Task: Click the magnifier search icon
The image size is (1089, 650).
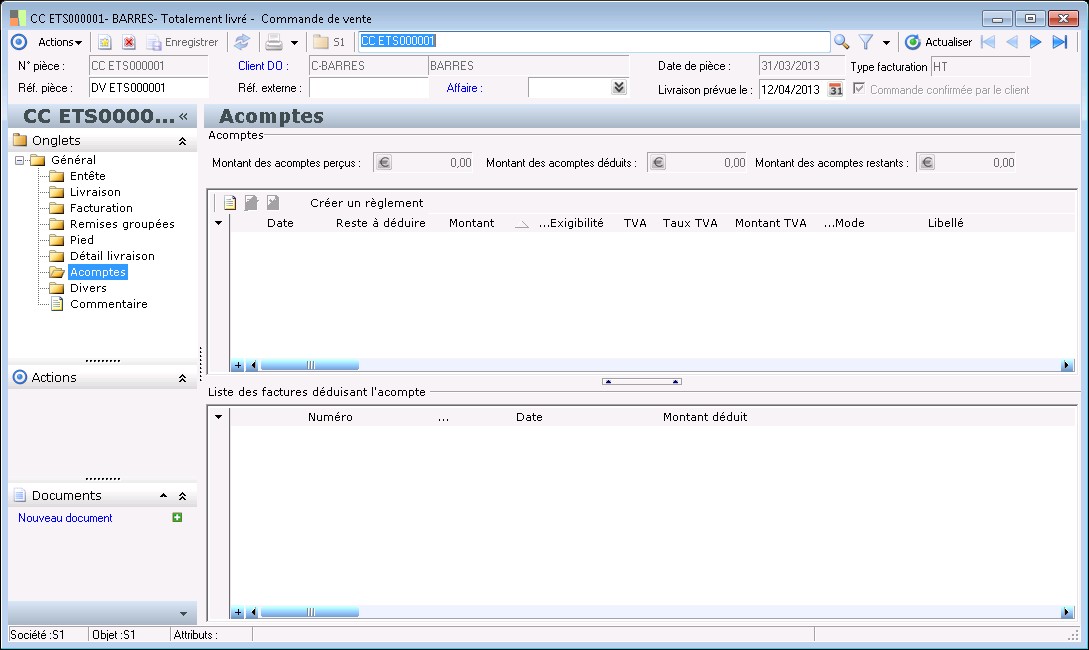Action: pos(841,42)
